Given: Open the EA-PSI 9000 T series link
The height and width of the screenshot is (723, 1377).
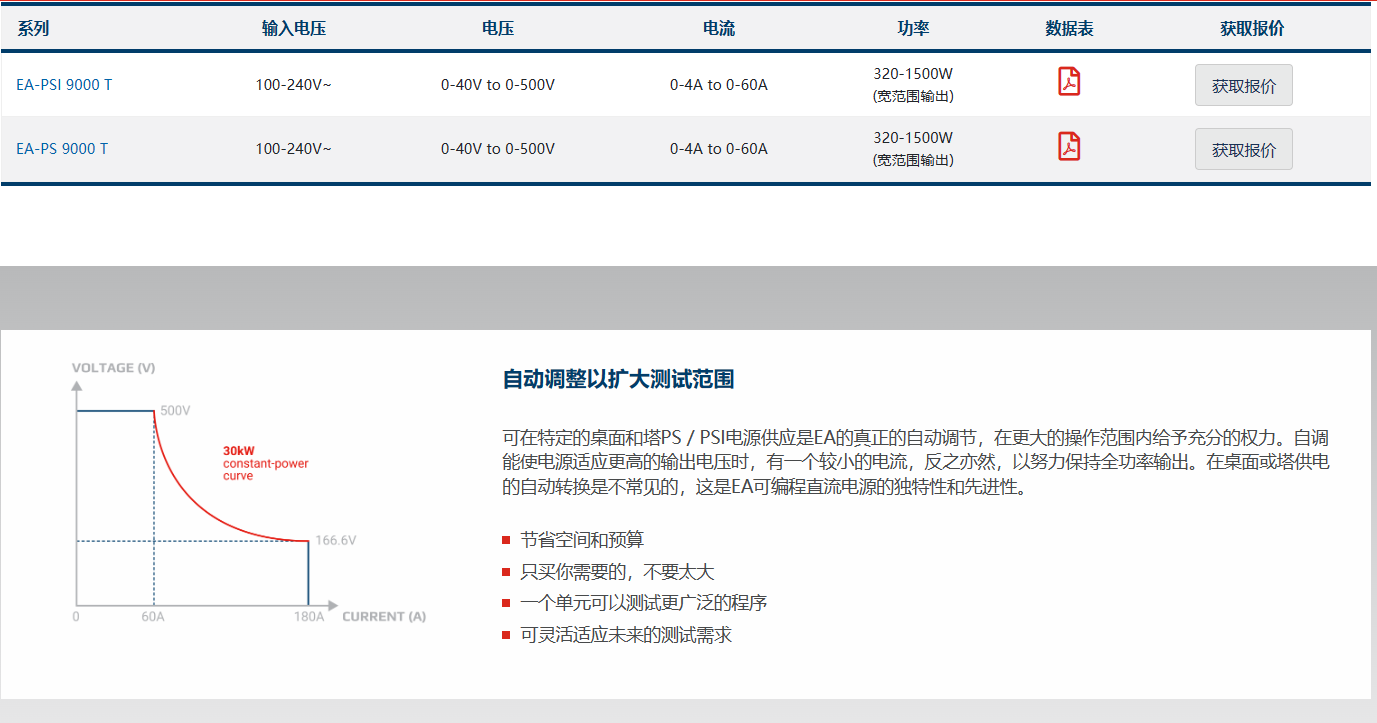Looking at the screenshot, I should point(64,85).
